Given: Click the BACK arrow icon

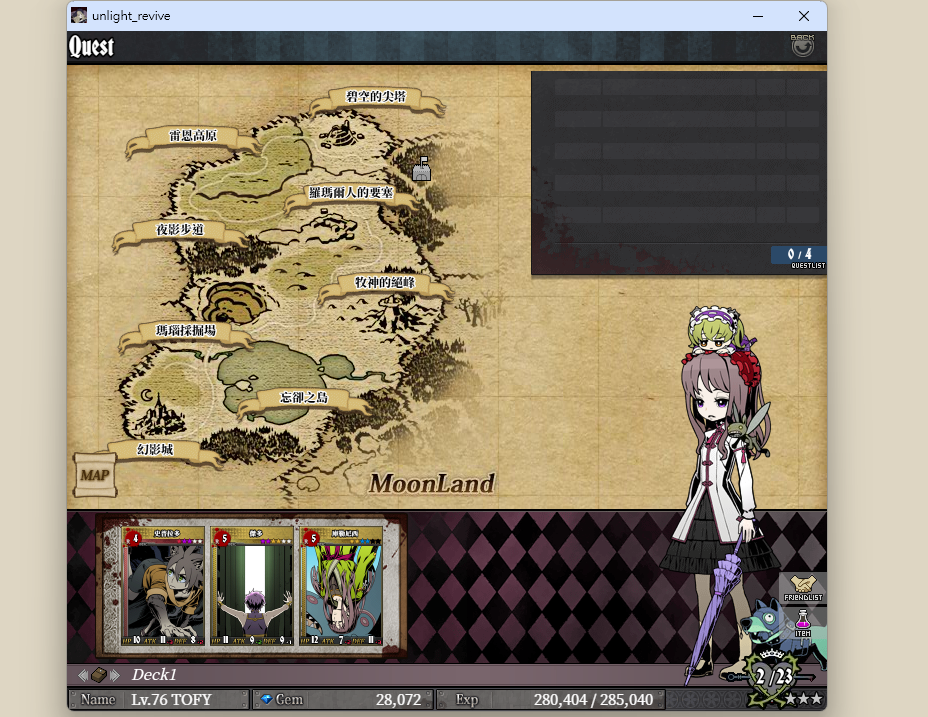Looking at the screenshot, I should tap(803, 45).
